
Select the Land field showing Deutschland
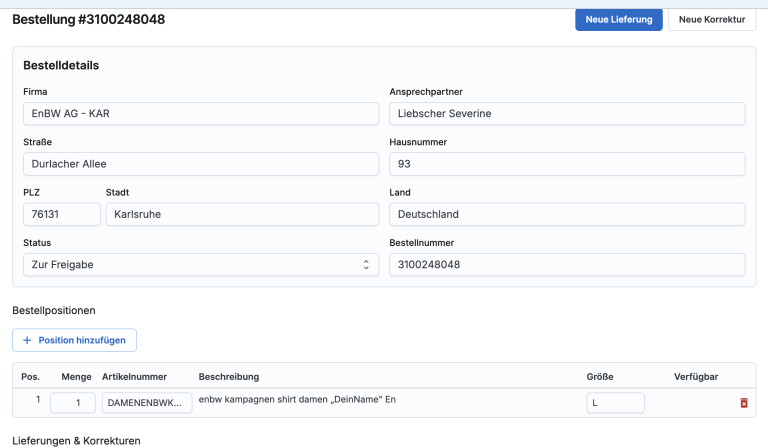[566, 214]
